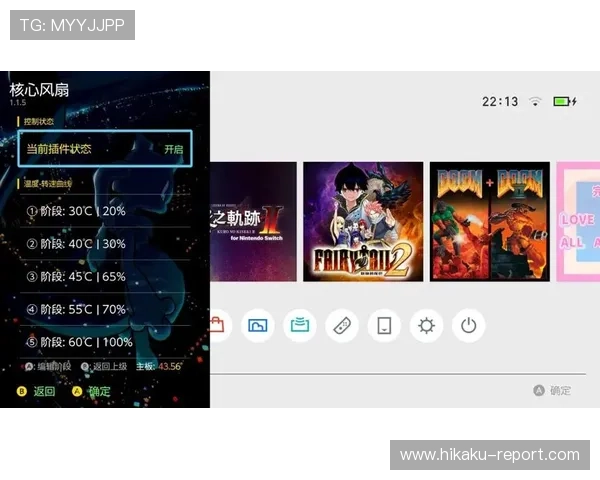Click the 核心风扇 overlay title
This screenshot has height=480, width=600.
(39, 90)
